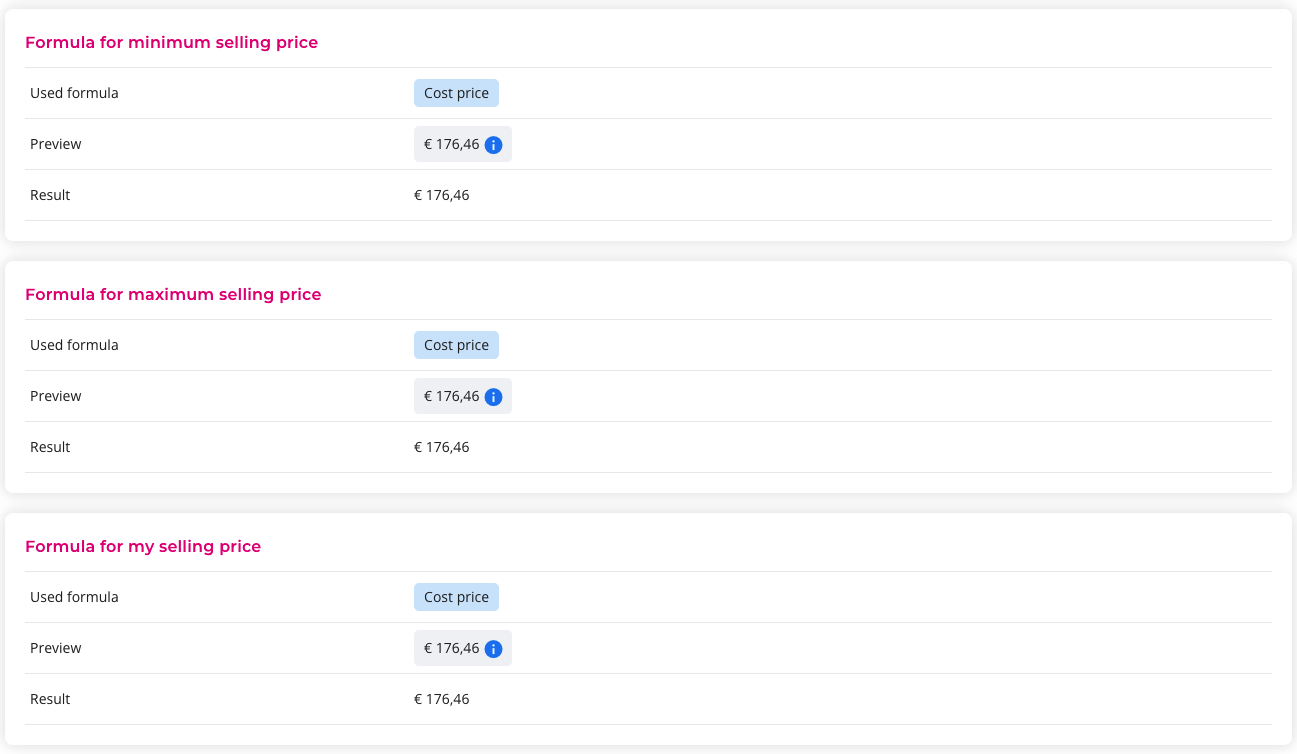Select Cost price chip under my selling price
Image resolution: width=1297 pixels, height=754 pixels.
tap(456, 597)
